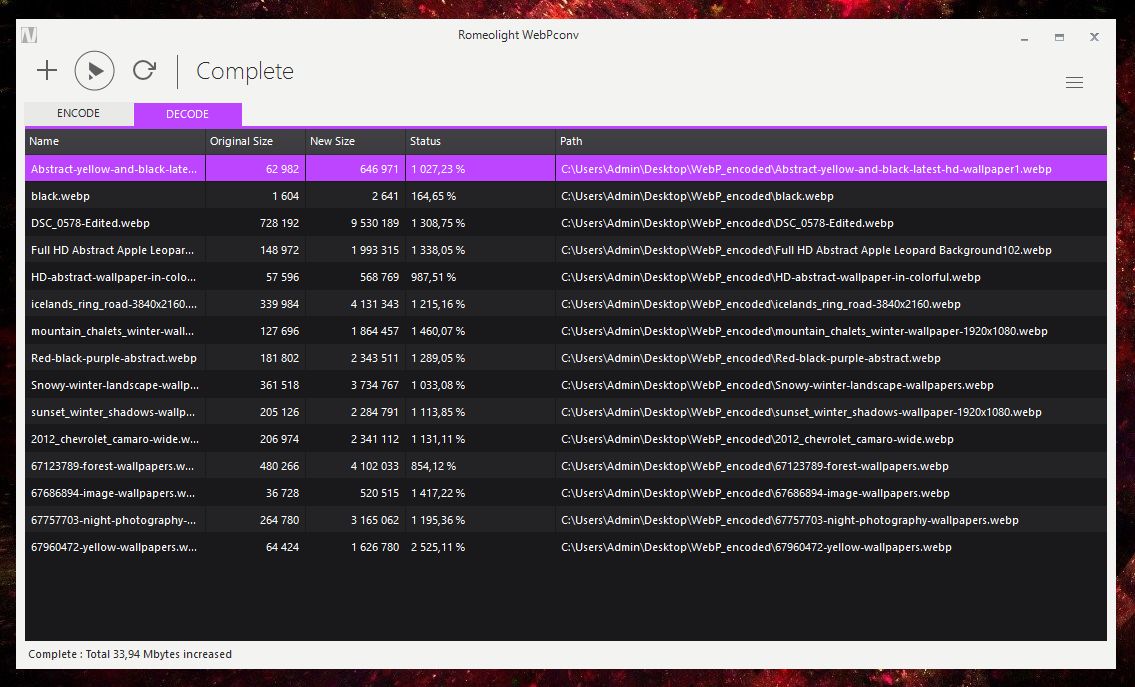Start conversion with the round play button
The width and height of the screenshot is (1135, 687).
click(94, 70)
